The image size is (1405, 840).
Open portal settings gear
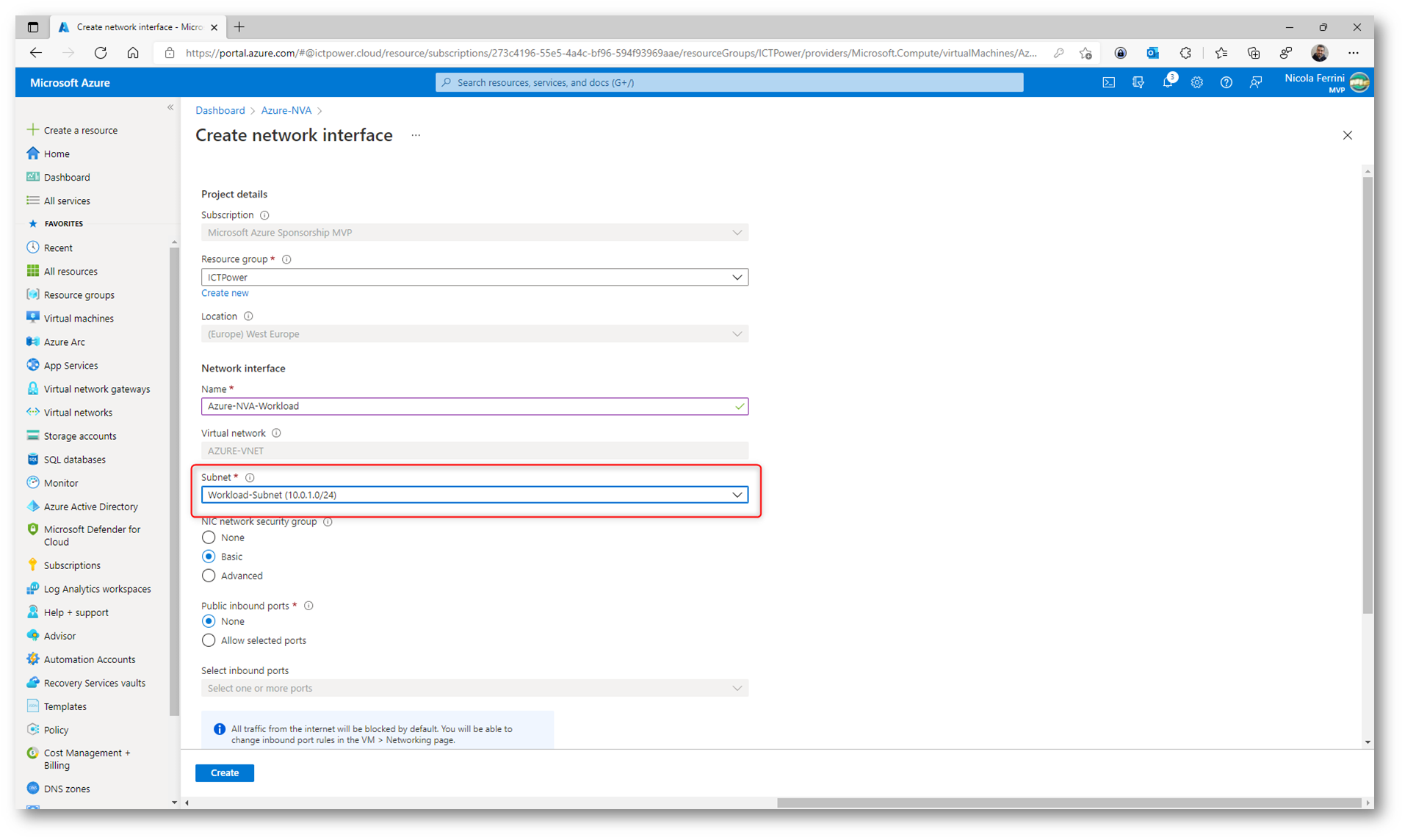1197,82
